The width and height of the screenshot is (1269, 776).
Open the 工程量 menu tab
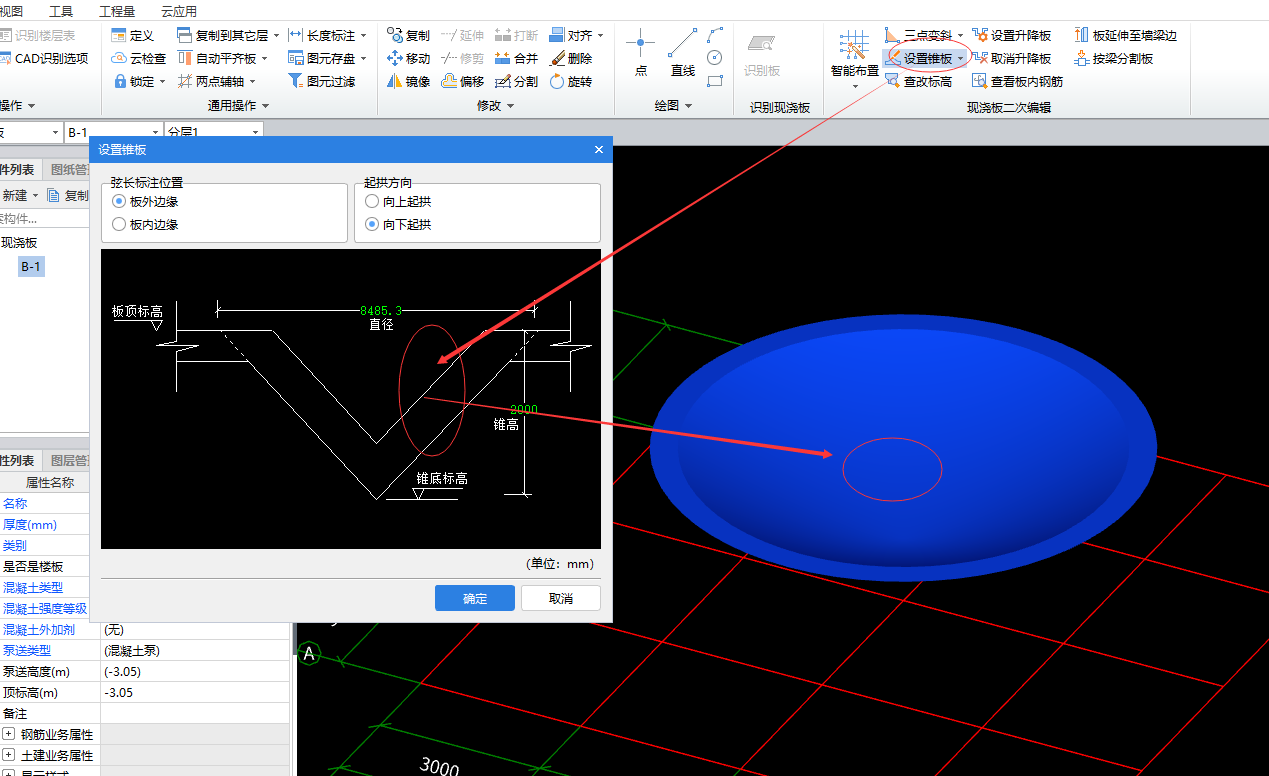[117, 11]
